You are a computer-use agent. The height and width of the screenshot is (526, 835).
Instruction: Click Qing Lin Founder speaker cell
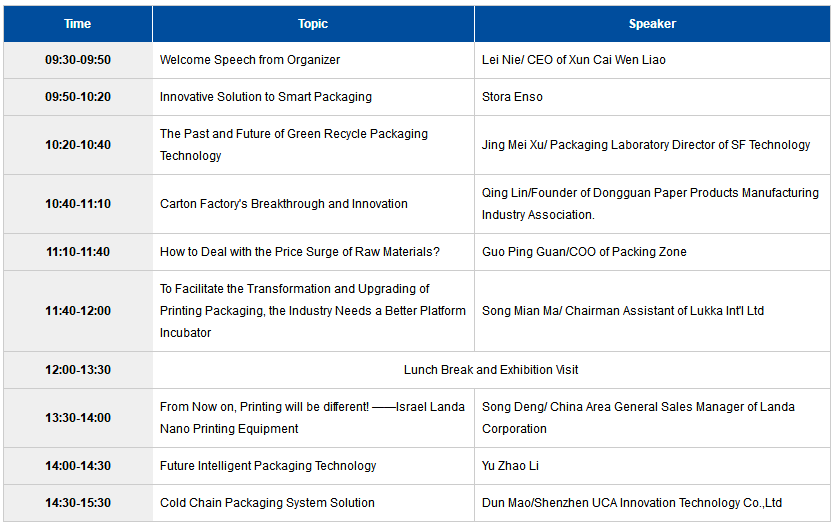coord(650,204)
